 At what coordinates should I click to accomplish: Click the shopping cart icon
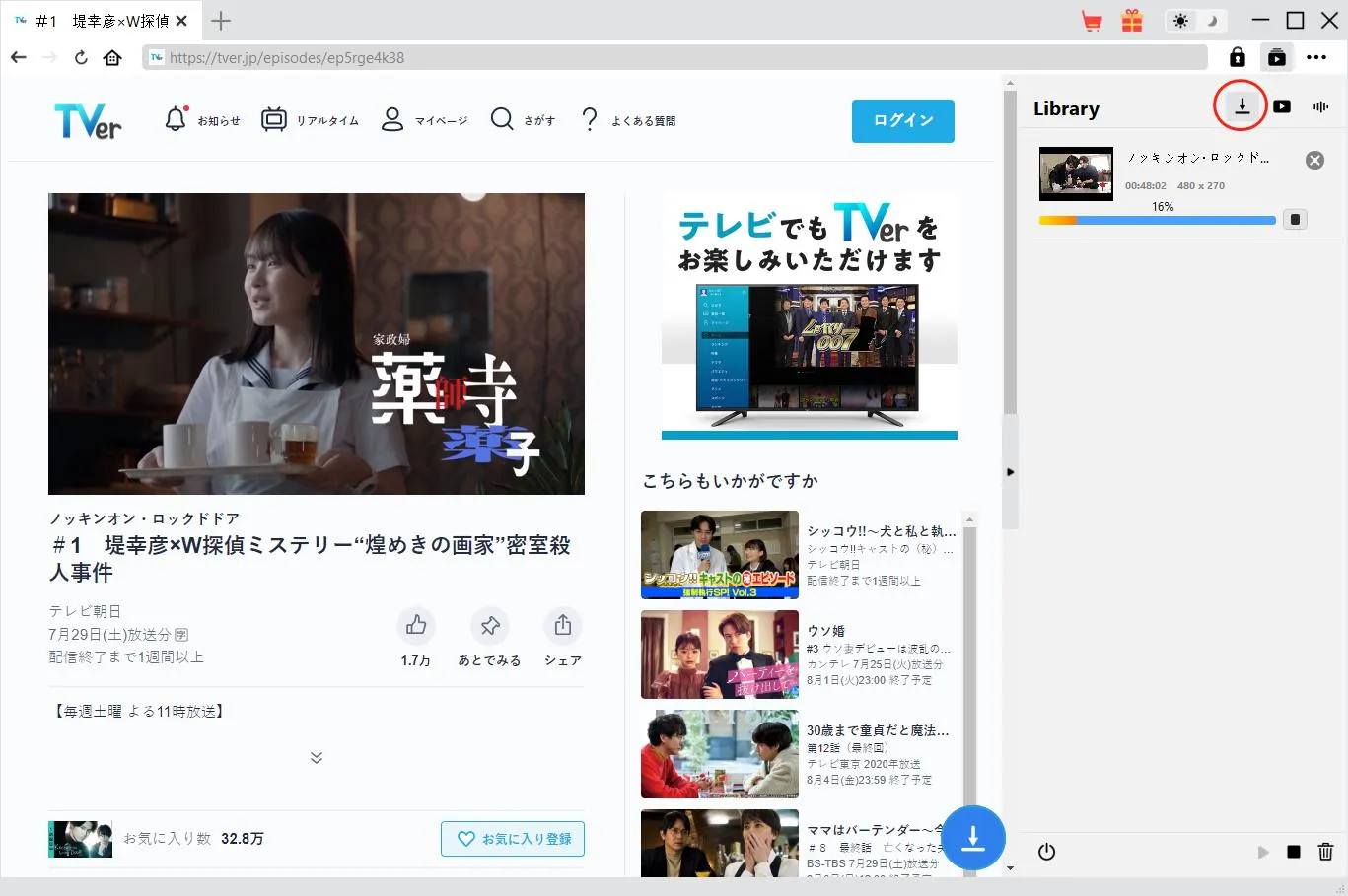(x=1092, y=21)
